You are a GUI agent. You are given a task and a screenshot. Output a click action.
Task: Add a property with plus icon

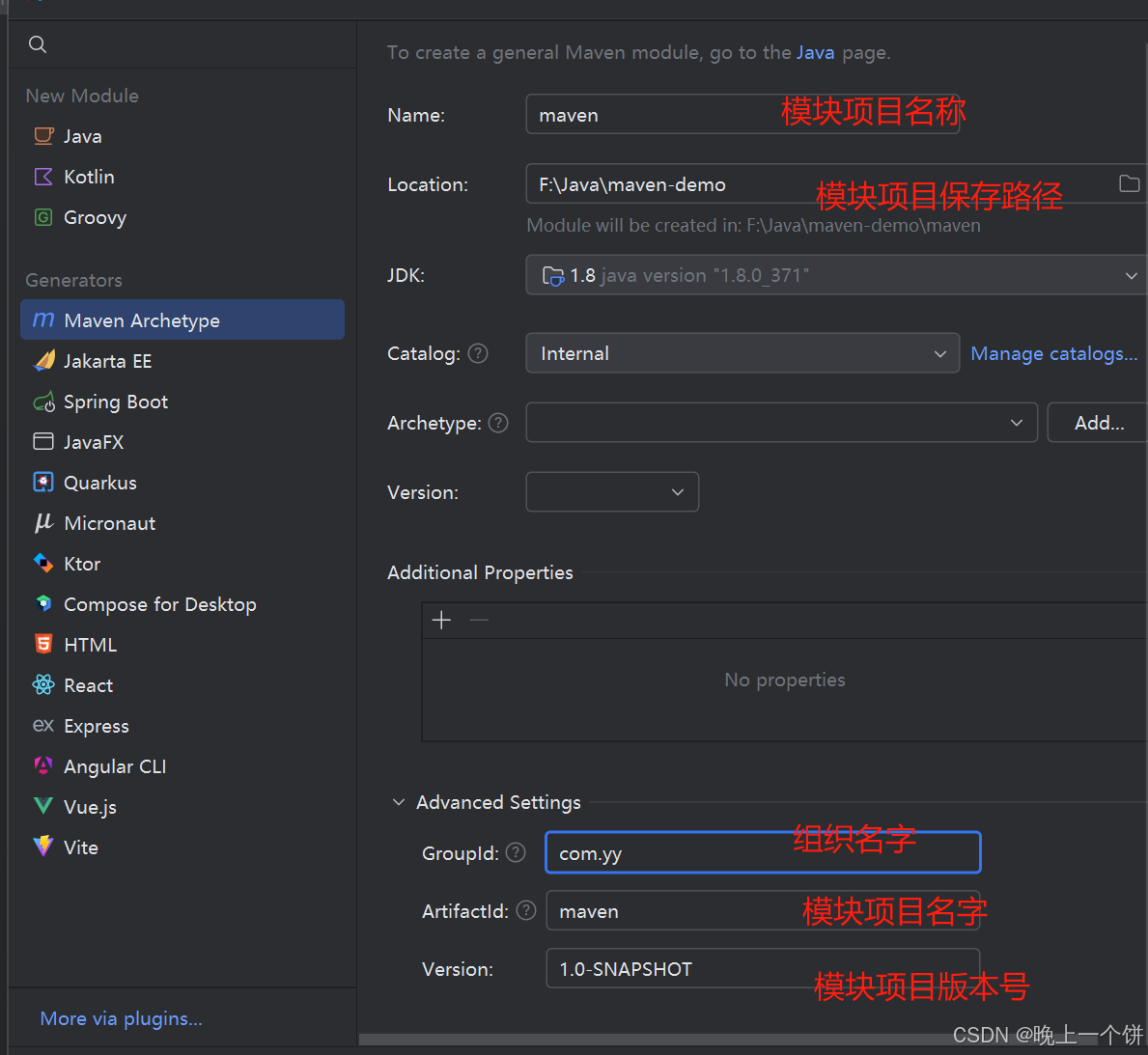441,621
